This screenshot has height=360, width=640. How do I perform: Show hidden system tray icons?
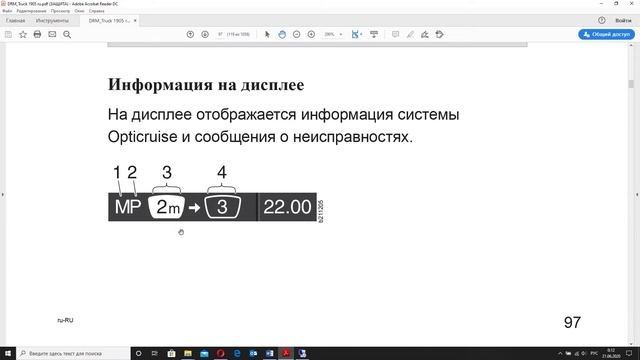click(560, 353)
